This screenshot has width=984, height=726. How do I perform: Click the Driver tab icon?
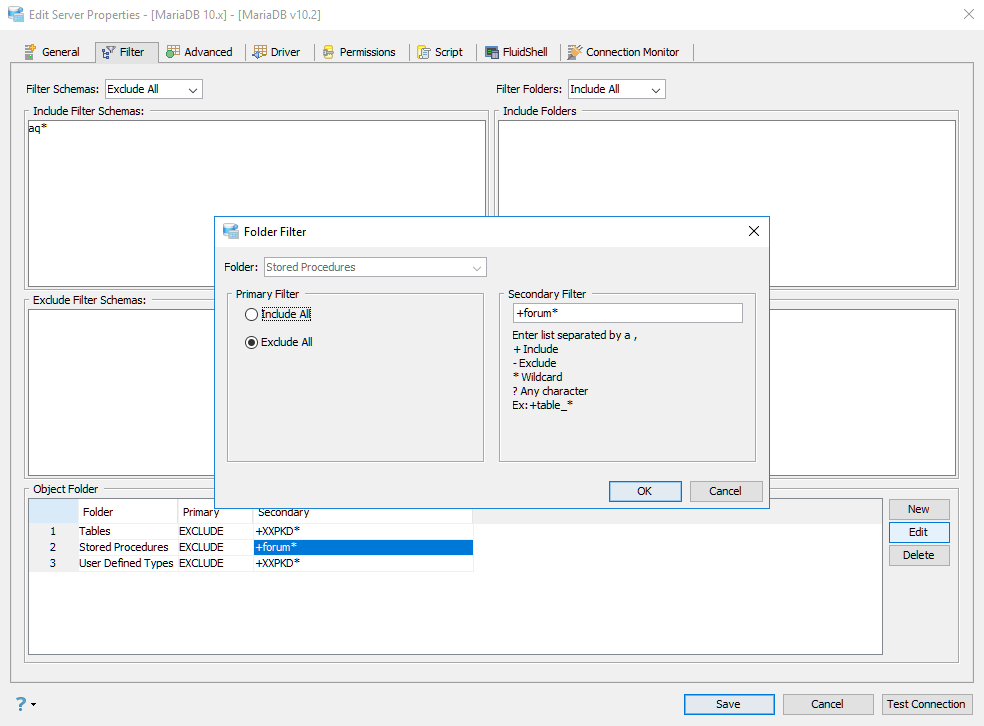coord(259,52)
